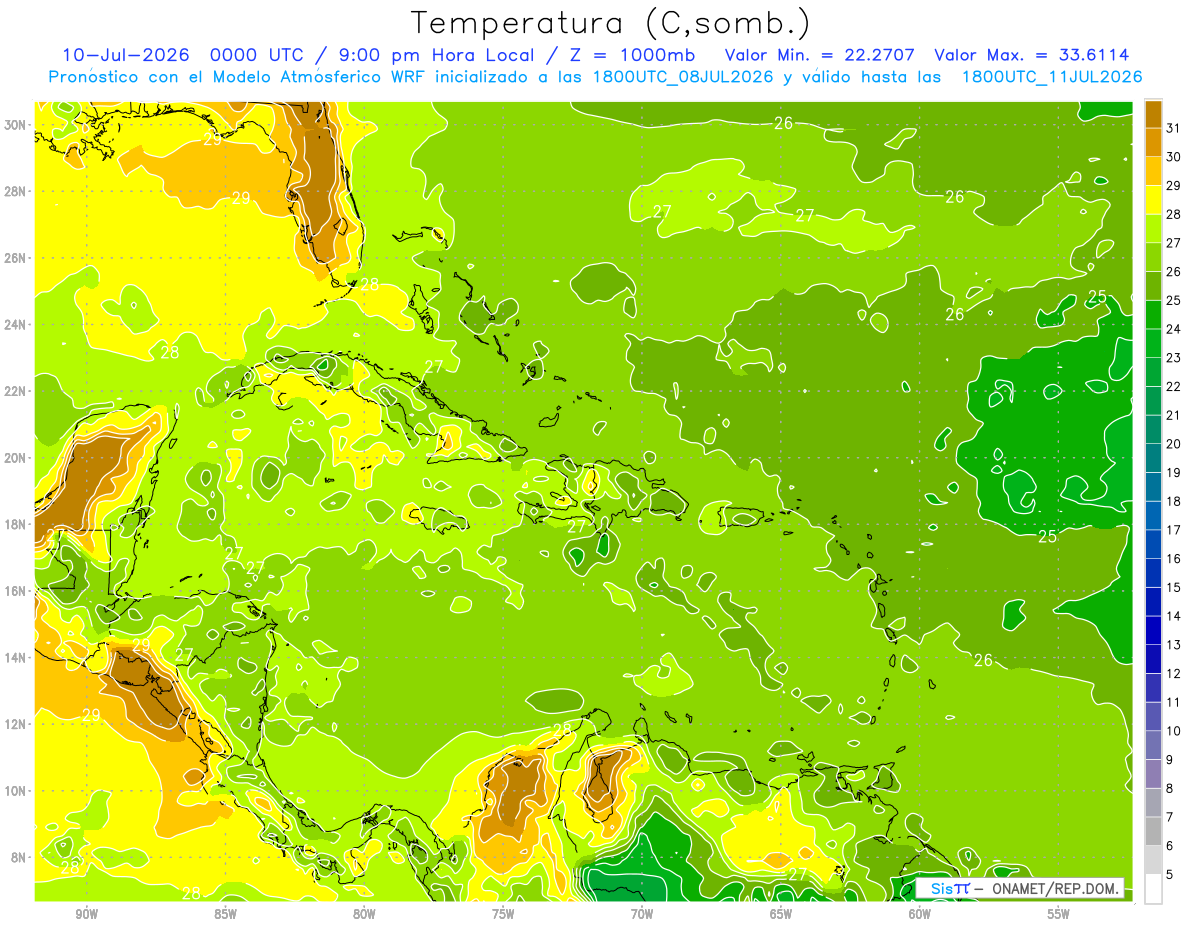Click the 90W longitude axis label
Viewport: 1200px width, 927px height.
[x=87, y=914]
